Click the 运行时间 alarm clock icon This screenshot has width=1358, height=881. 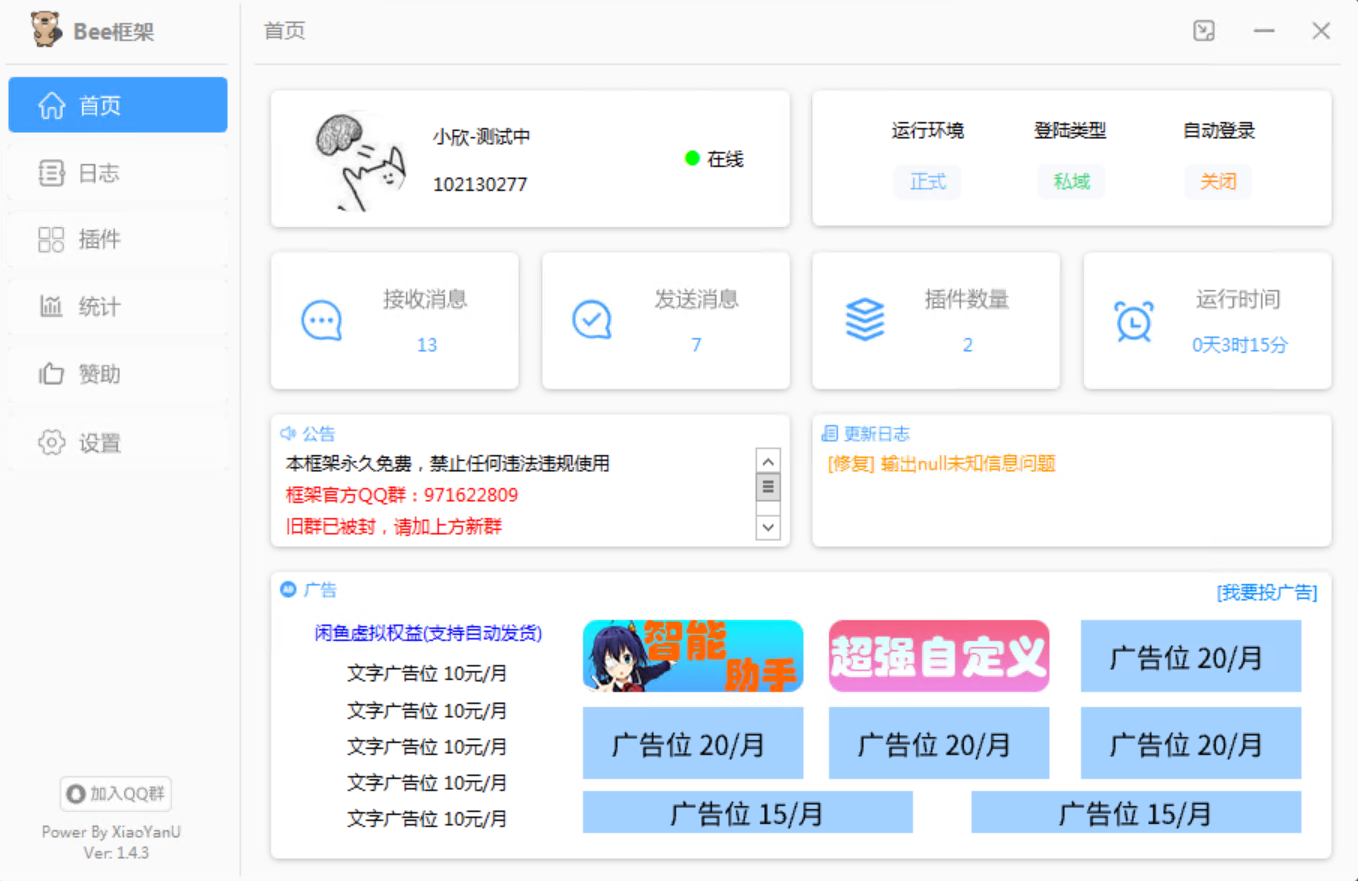pyautogui.click(x=1133, y=320)
